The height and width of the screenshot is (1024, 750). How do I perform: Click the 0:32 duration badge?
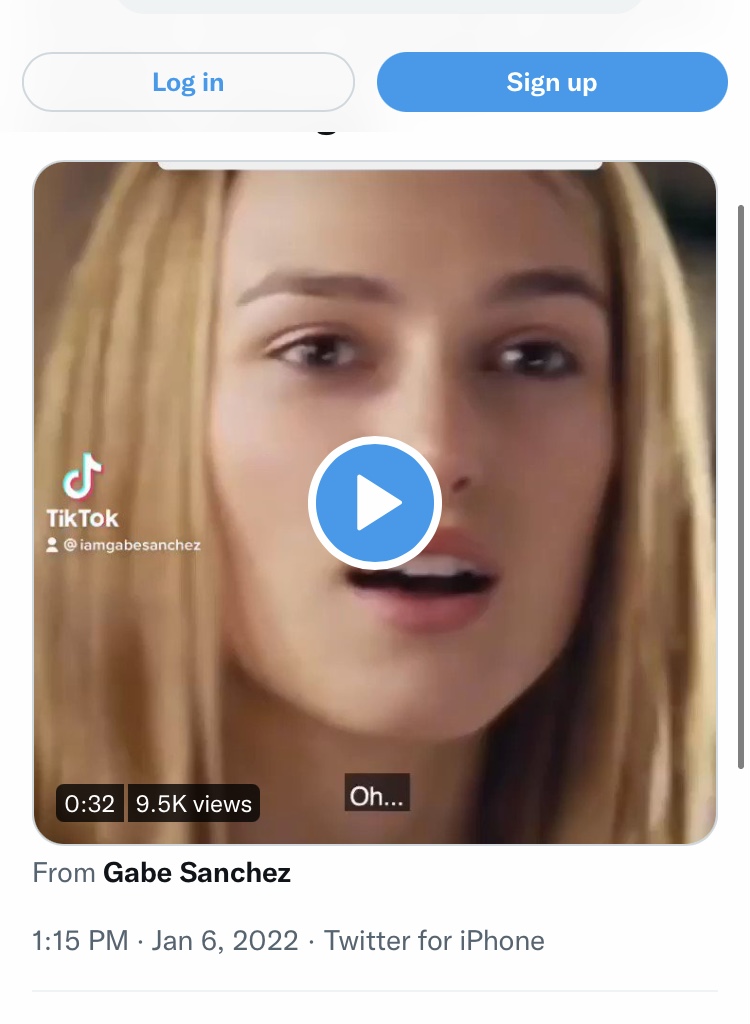pos(90,803)
